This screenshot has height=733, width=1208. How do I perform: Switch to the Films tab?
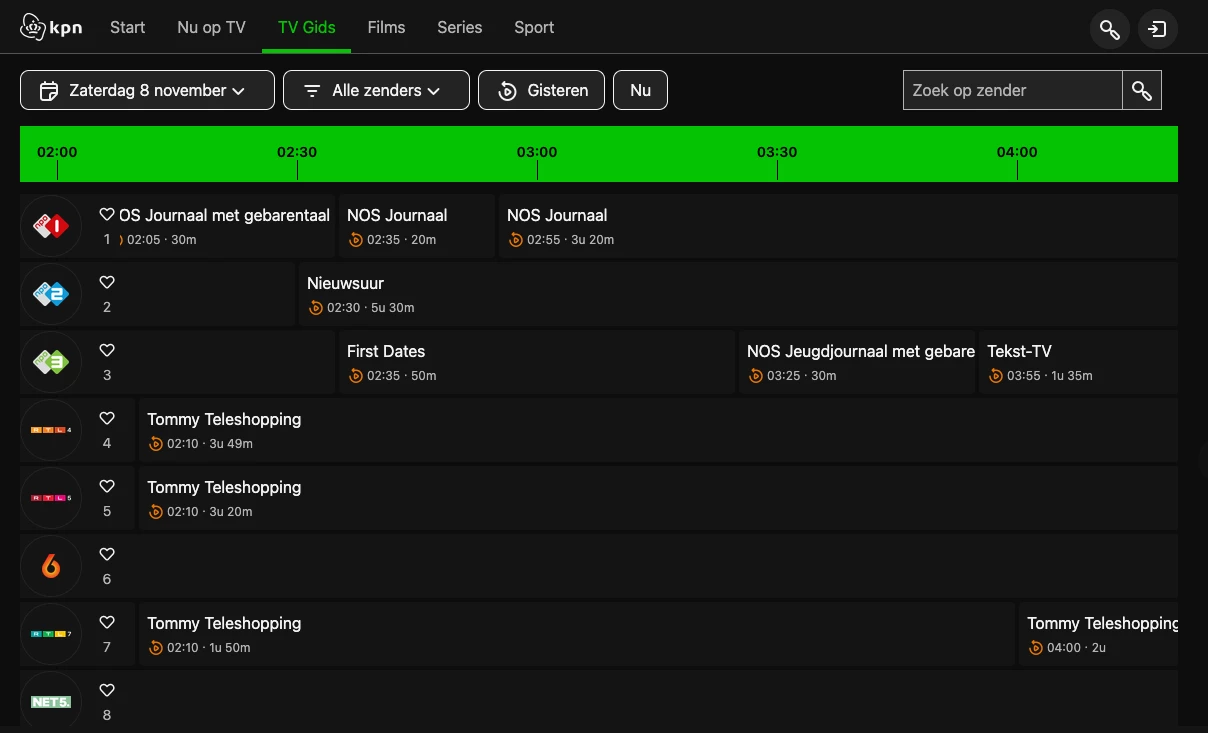click(386, 27)
